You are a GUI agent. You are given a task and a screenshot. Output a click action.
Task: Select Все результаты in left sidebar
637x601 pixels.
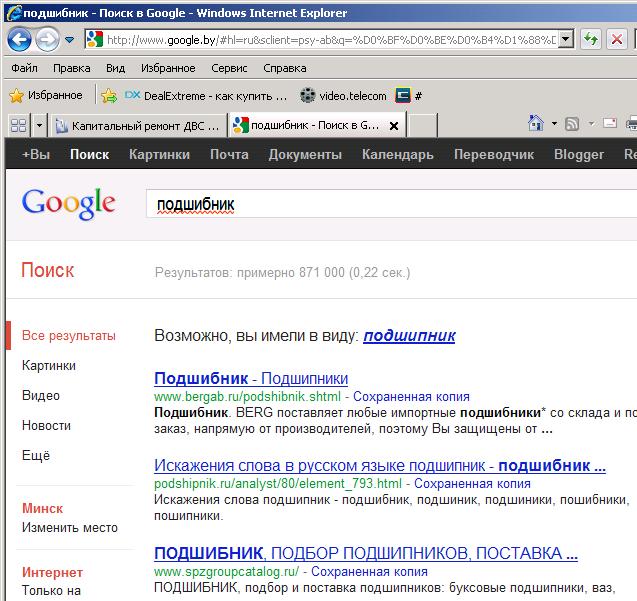69,336
